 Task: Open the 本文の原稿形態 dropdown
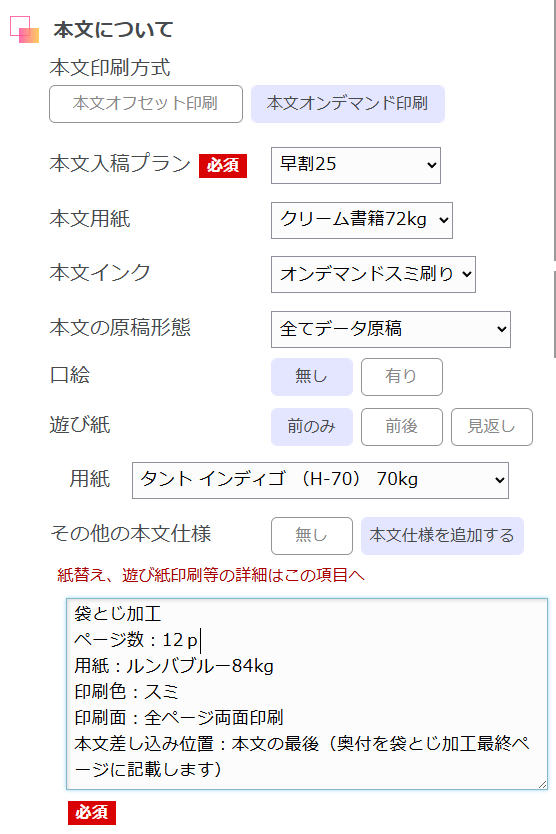pos(391,329)
